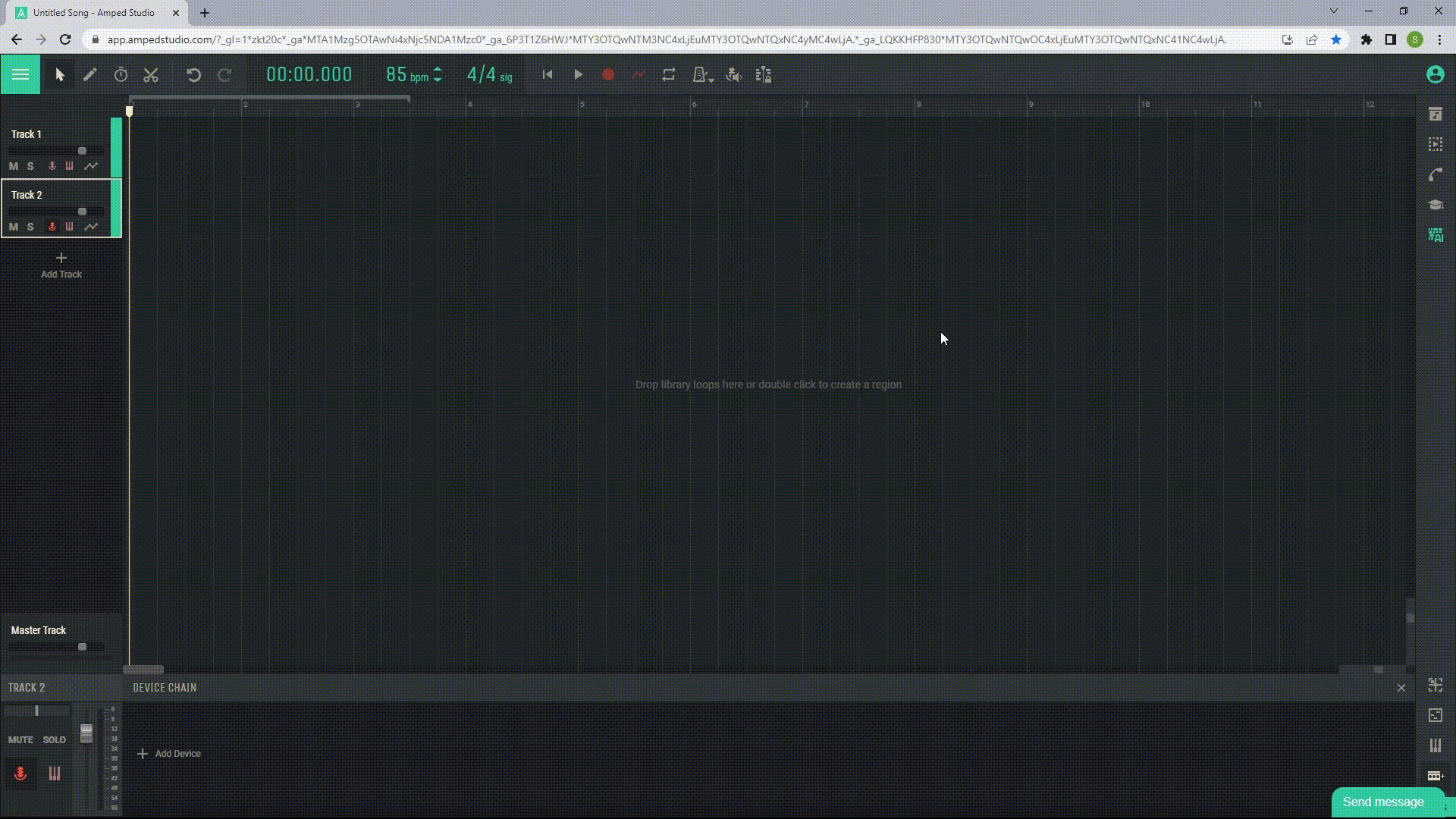Click the Add Track button

tap(61, 265)
